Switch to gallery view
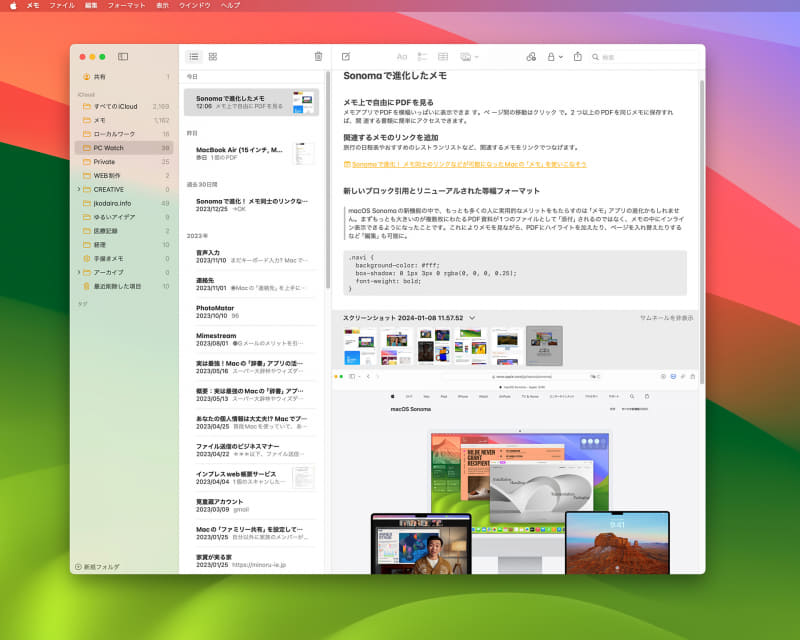Screen dimensions: 800x640 [x=213, y=56]
